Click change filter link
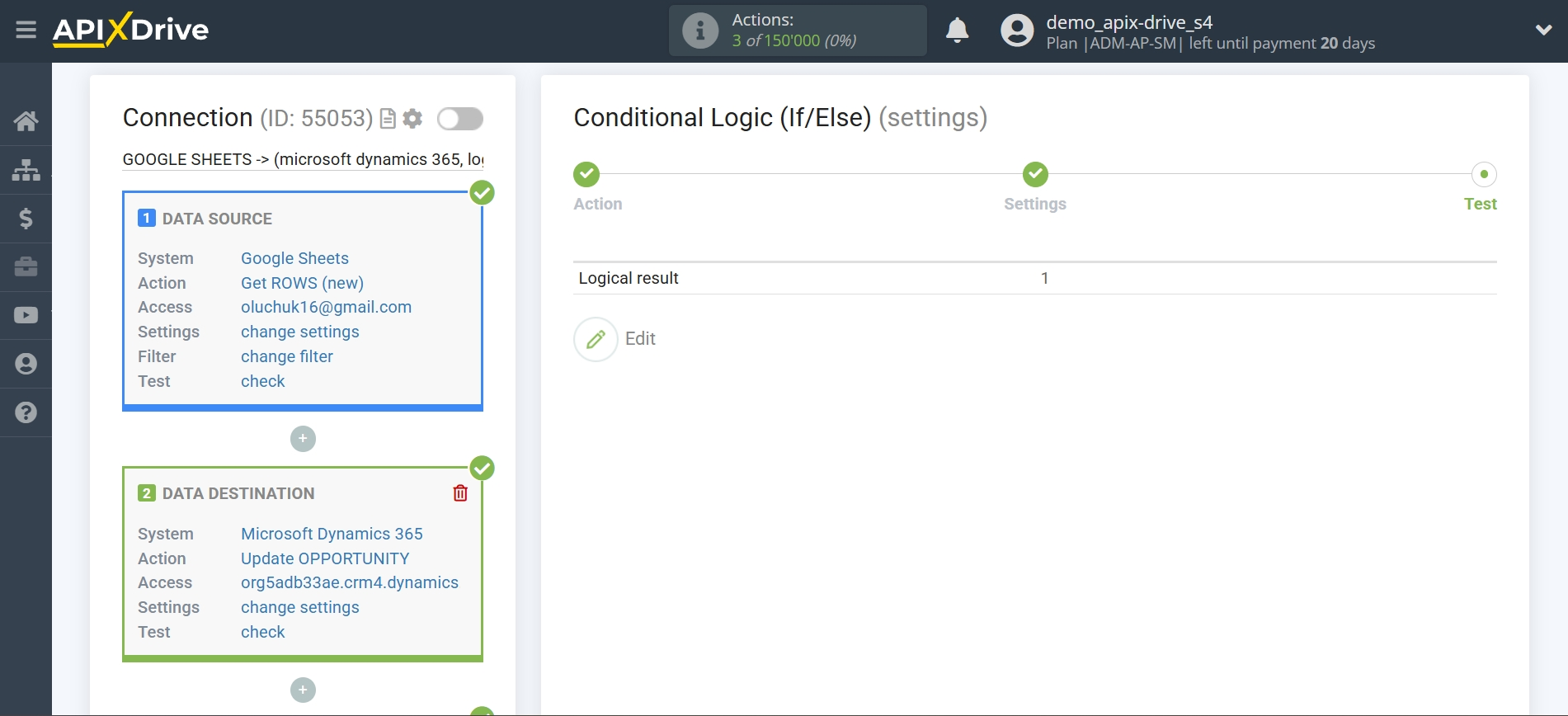This screenshot has width=1568, height=716. (287, 356)
